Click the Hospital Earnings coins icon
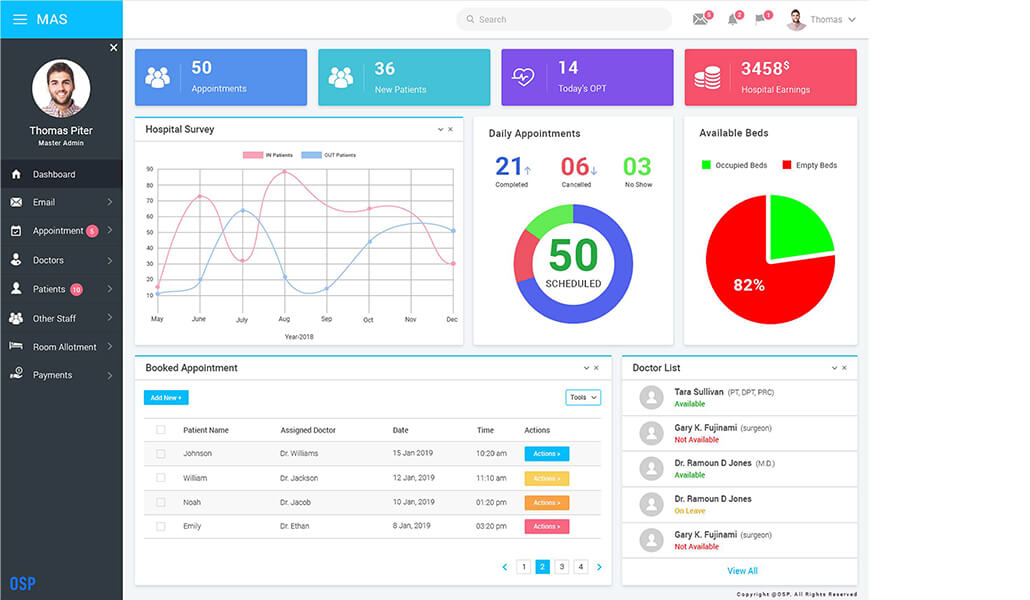 pos(709,76)
